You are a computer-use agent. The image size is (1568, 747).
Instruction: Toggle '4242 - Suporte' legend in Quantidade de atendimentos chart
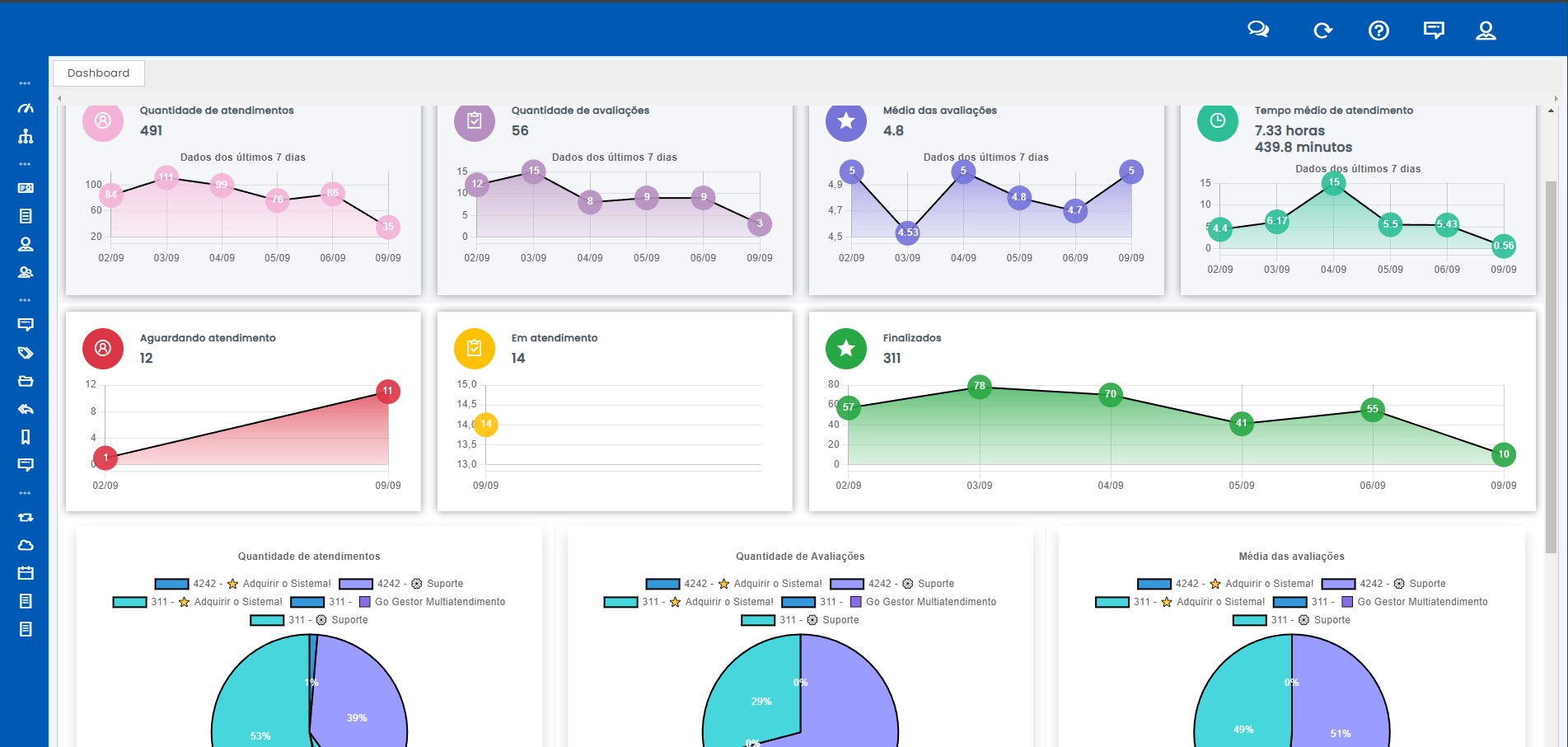401,584
